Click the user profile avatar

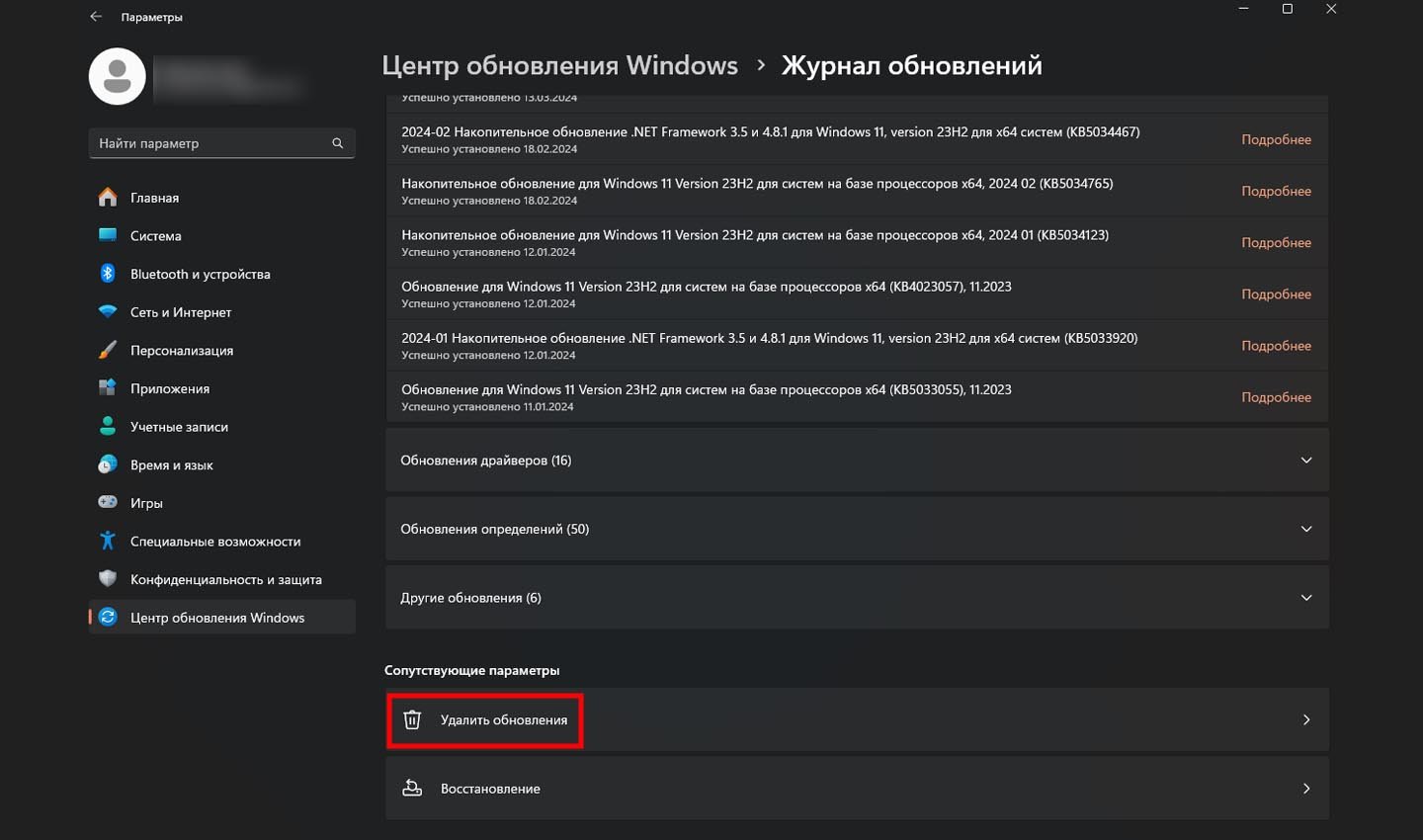coord(118,76)
